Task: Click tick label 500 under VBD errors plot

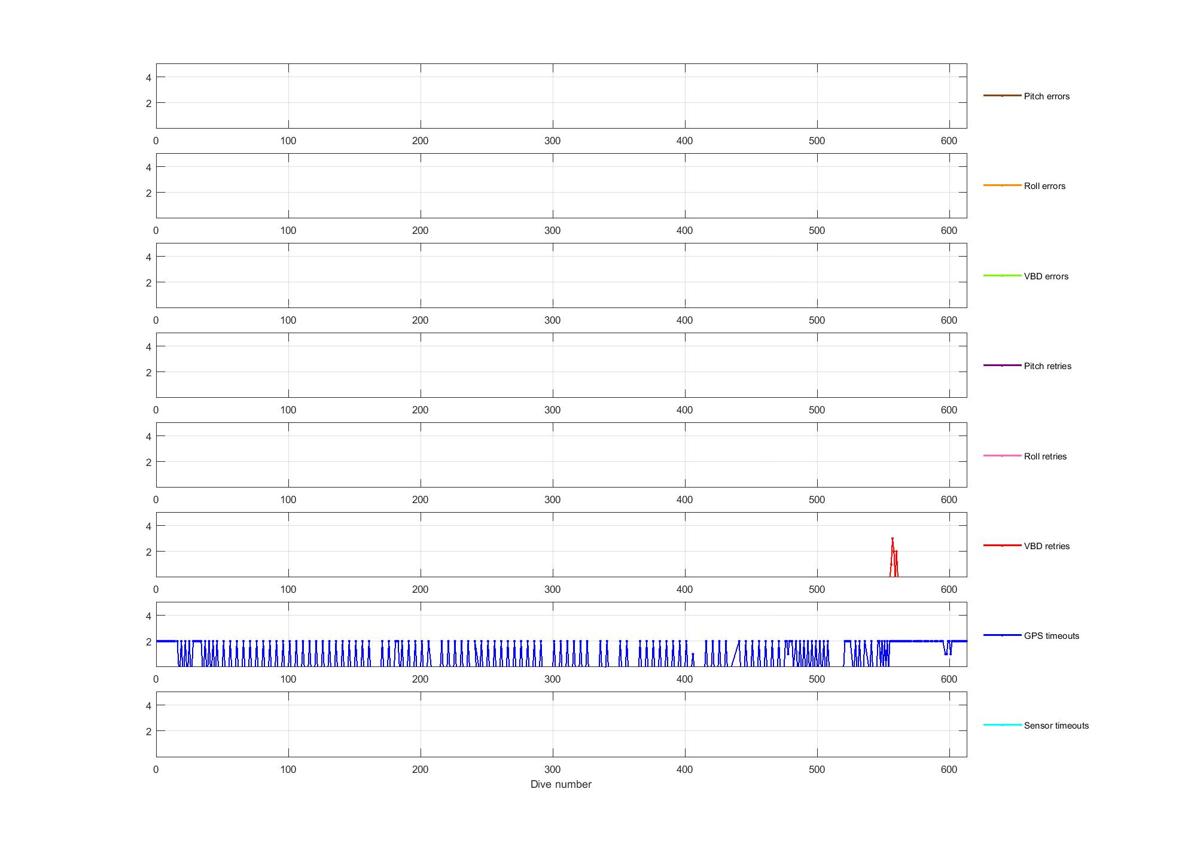Action: click(x=817, y=321)
